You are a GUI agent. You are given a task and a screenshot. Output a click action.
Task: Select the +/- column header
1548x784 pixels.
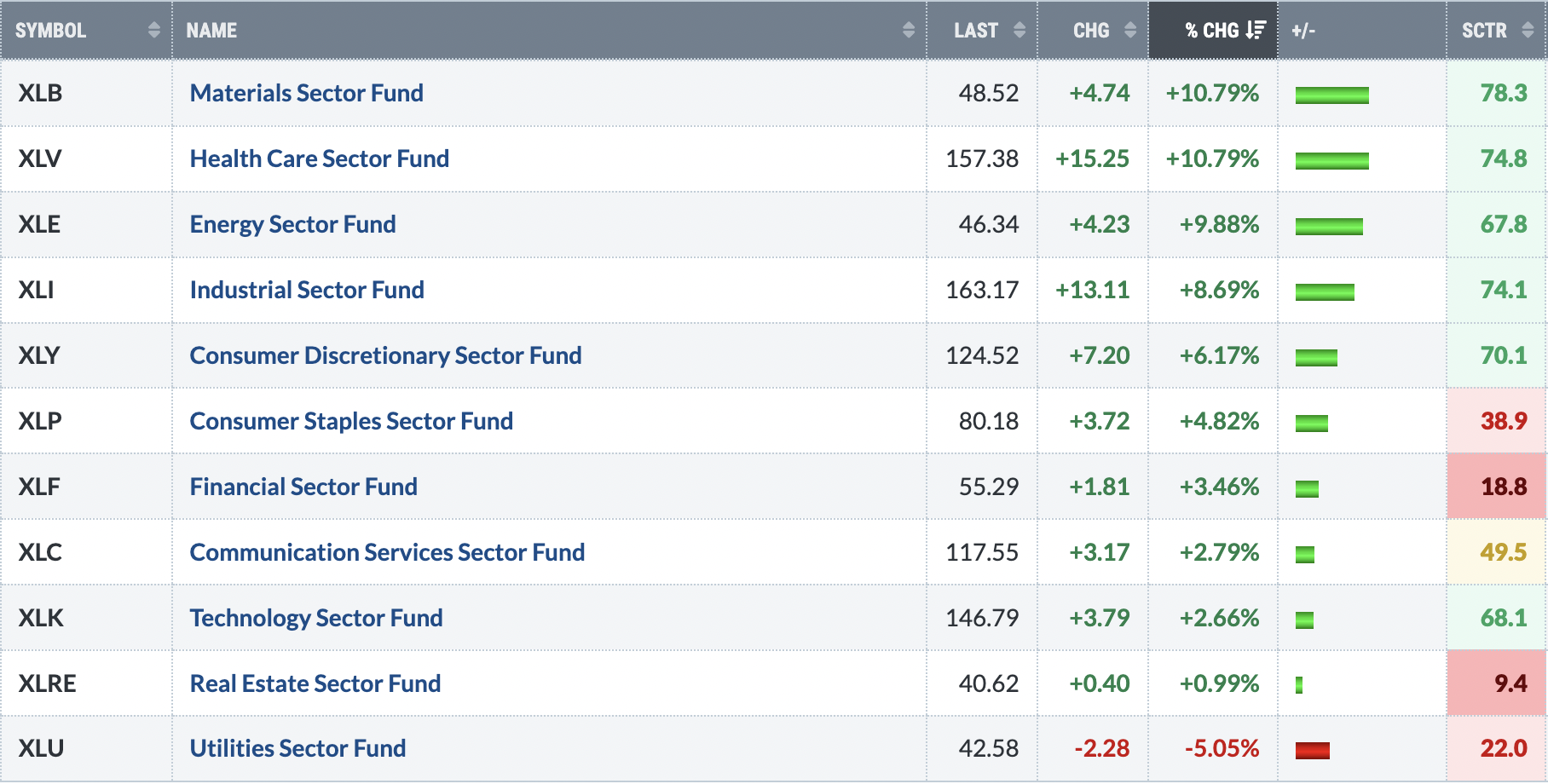click(1362, 31)
